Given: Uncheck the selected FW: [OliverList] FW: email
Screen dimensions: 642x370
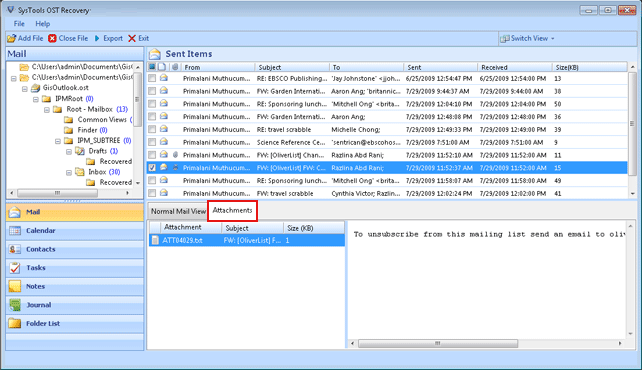Looking at the screenshot, I should [152, 168].
